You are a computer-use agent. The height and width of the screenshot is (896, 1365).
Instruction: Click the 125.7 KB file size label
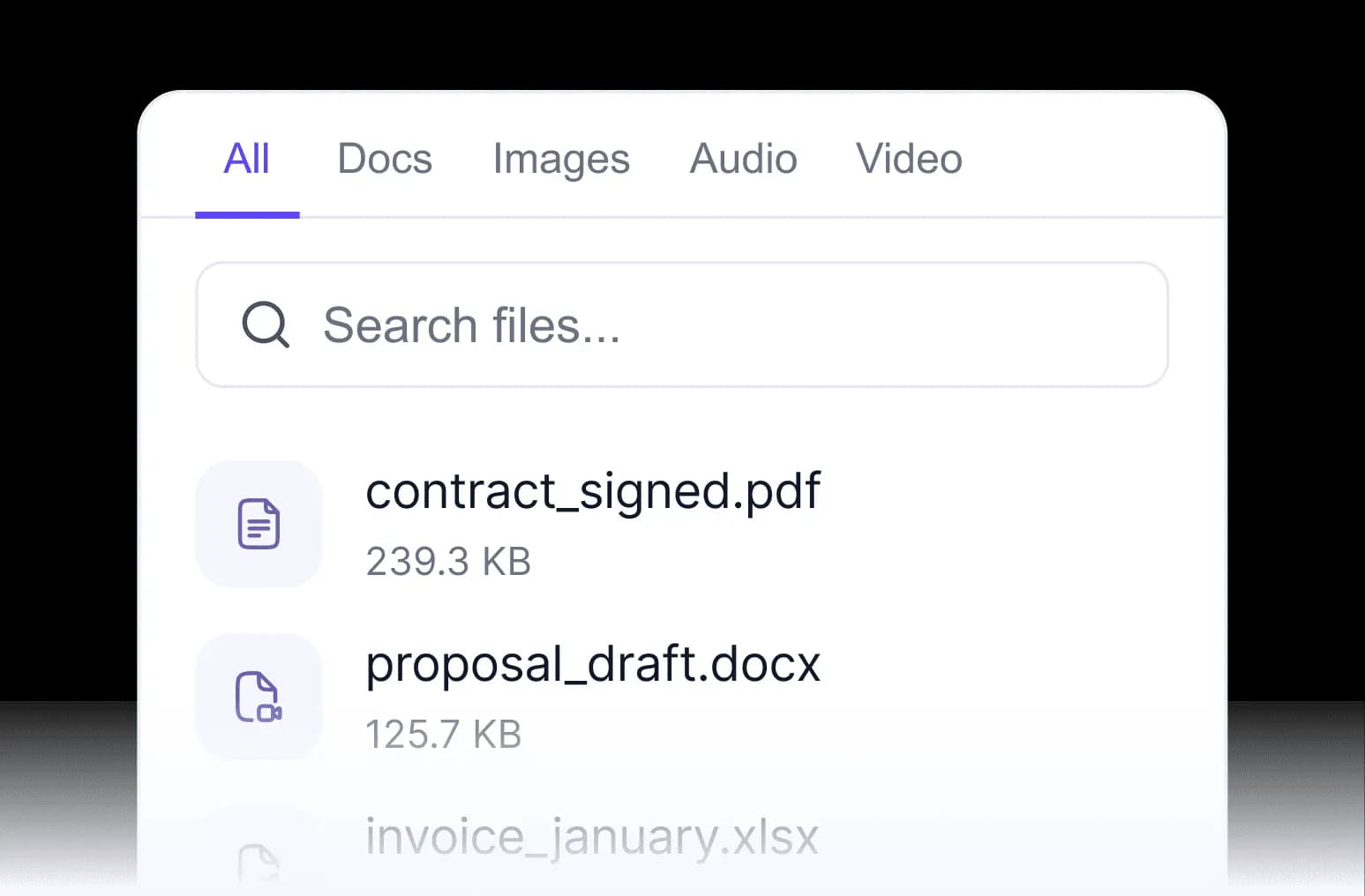coord(444,735)
